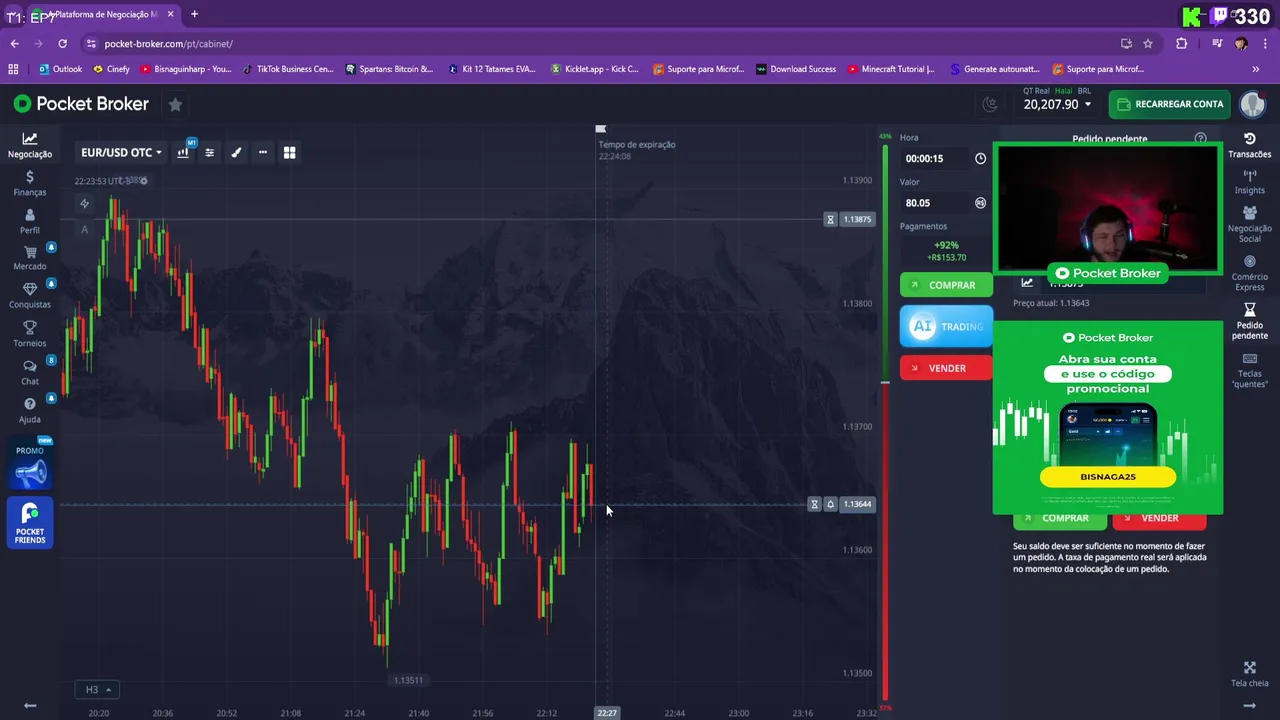Expand the H3 timeframe selector
The image size is (1280, 720).
tap(96, 689)
